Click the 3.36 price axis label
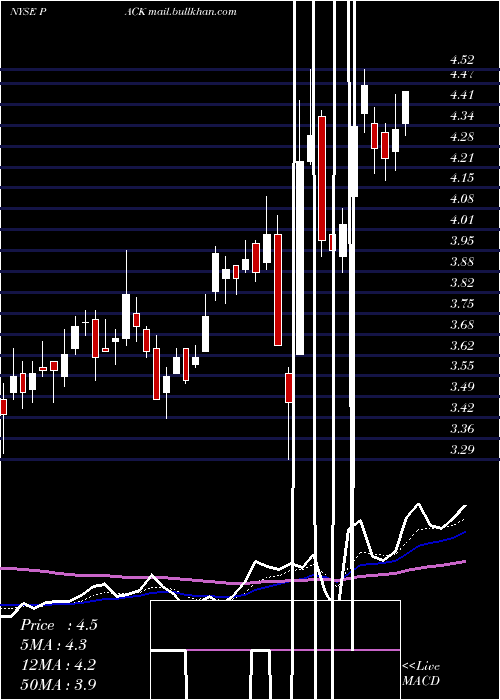Image resolution: width=500 pixels, height=700 pixels. (462, 429)
